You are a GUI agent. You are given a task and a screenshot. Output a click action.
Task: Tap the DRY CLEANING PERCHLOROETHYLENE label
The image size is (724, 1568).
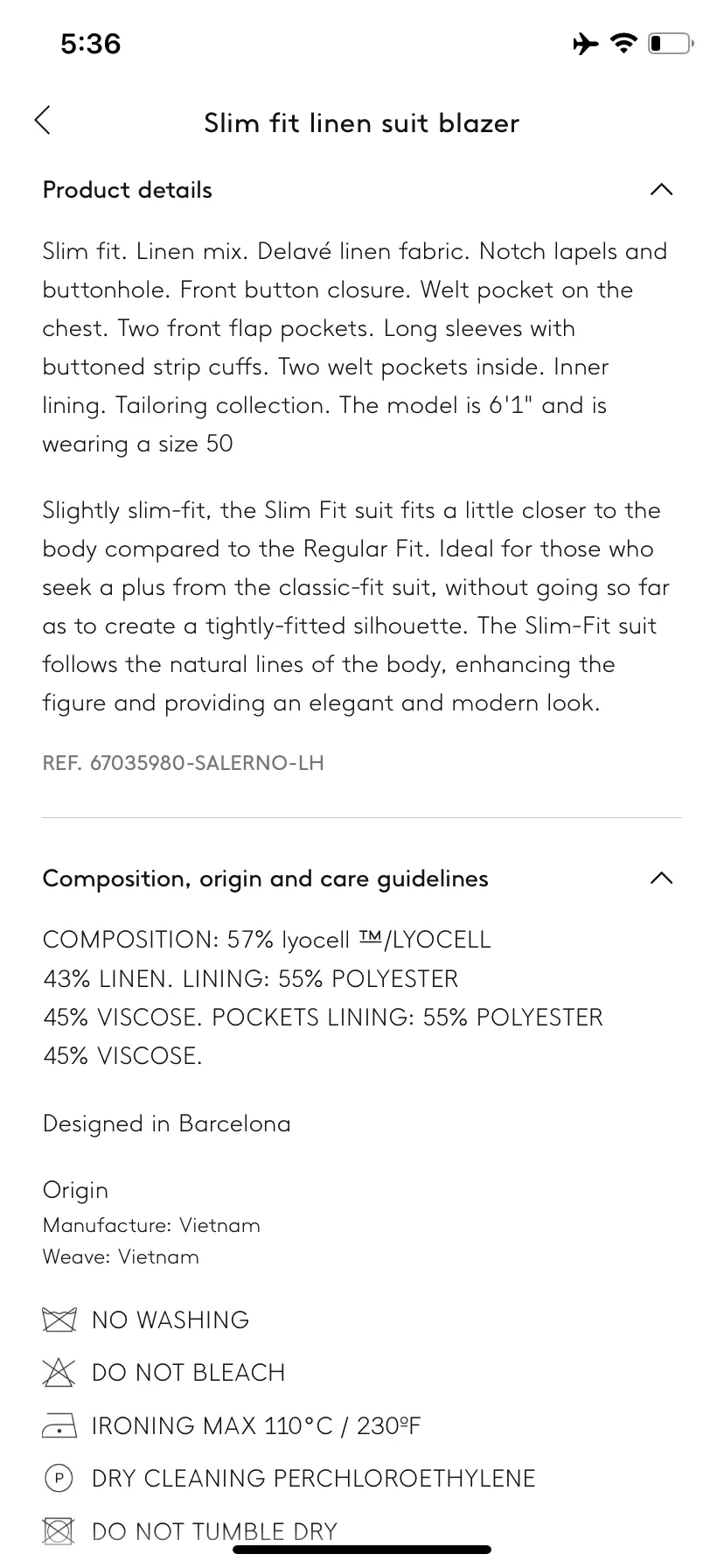point(314,1479)
